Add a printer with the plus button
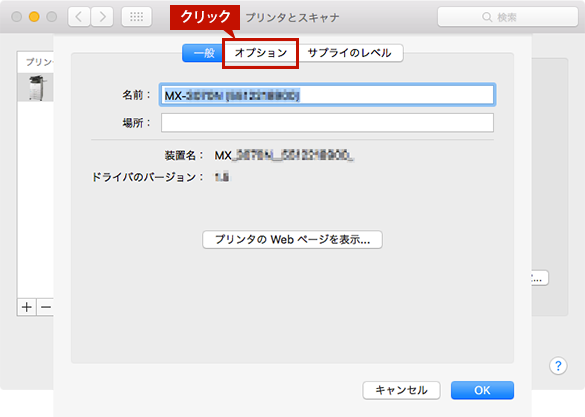The image size is (585, 417). [26, 307]
